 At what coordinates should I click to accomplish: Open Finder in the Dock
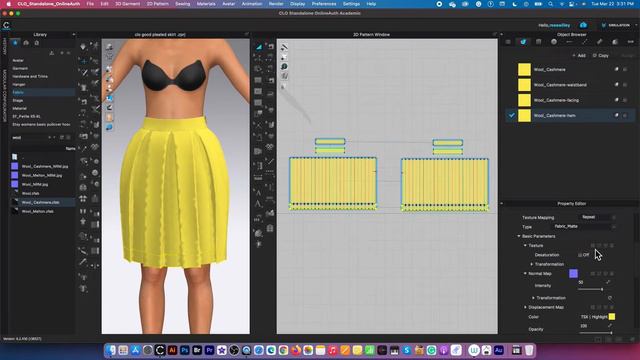click(111, 350)
